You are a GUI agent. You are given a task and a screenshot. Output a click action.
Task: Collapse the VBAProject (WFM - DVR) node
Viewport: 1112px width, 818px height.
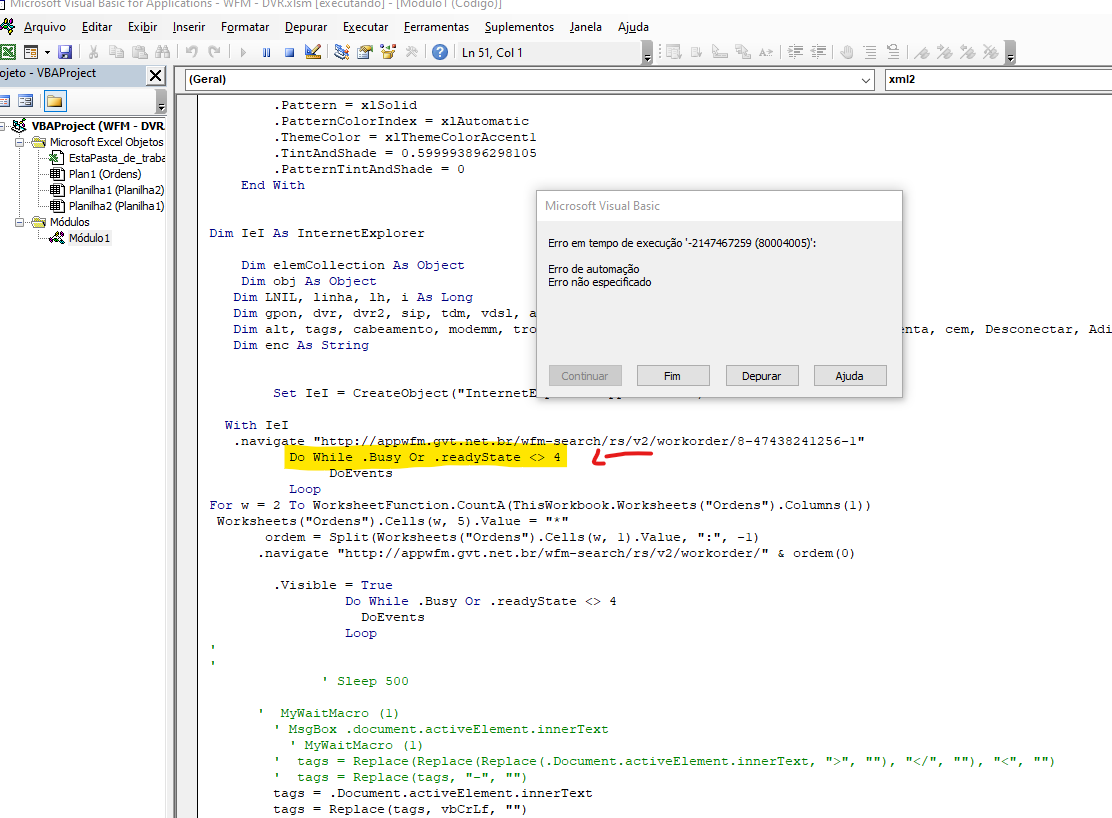pos(2,126)
